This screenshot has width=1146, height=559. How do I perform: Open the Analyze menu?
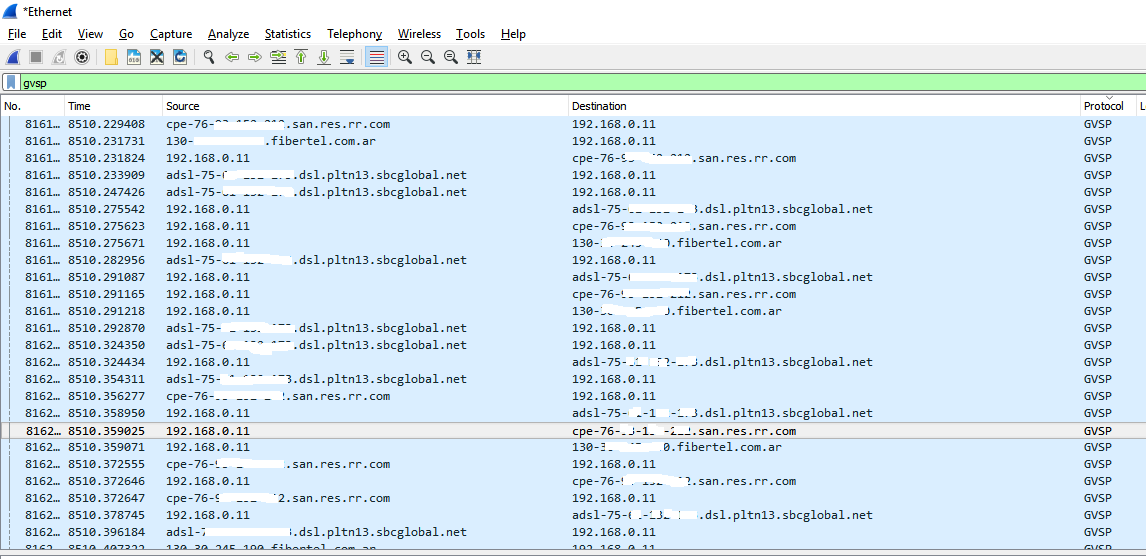pos(228,34)
